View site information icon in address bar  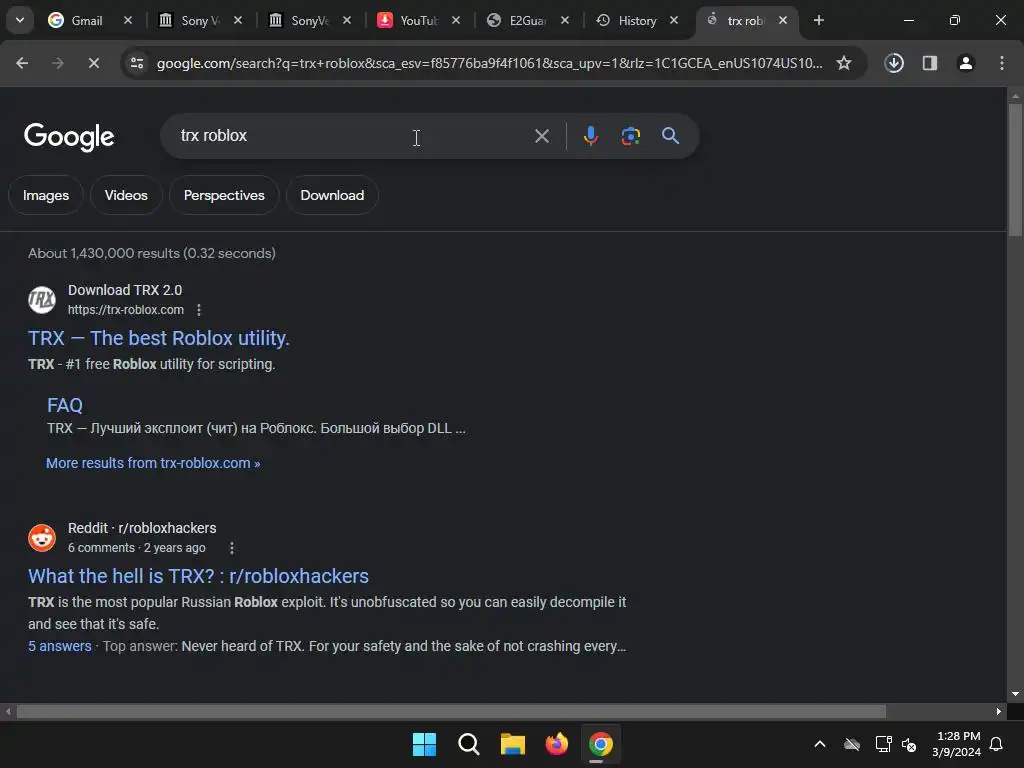point(137,63)
